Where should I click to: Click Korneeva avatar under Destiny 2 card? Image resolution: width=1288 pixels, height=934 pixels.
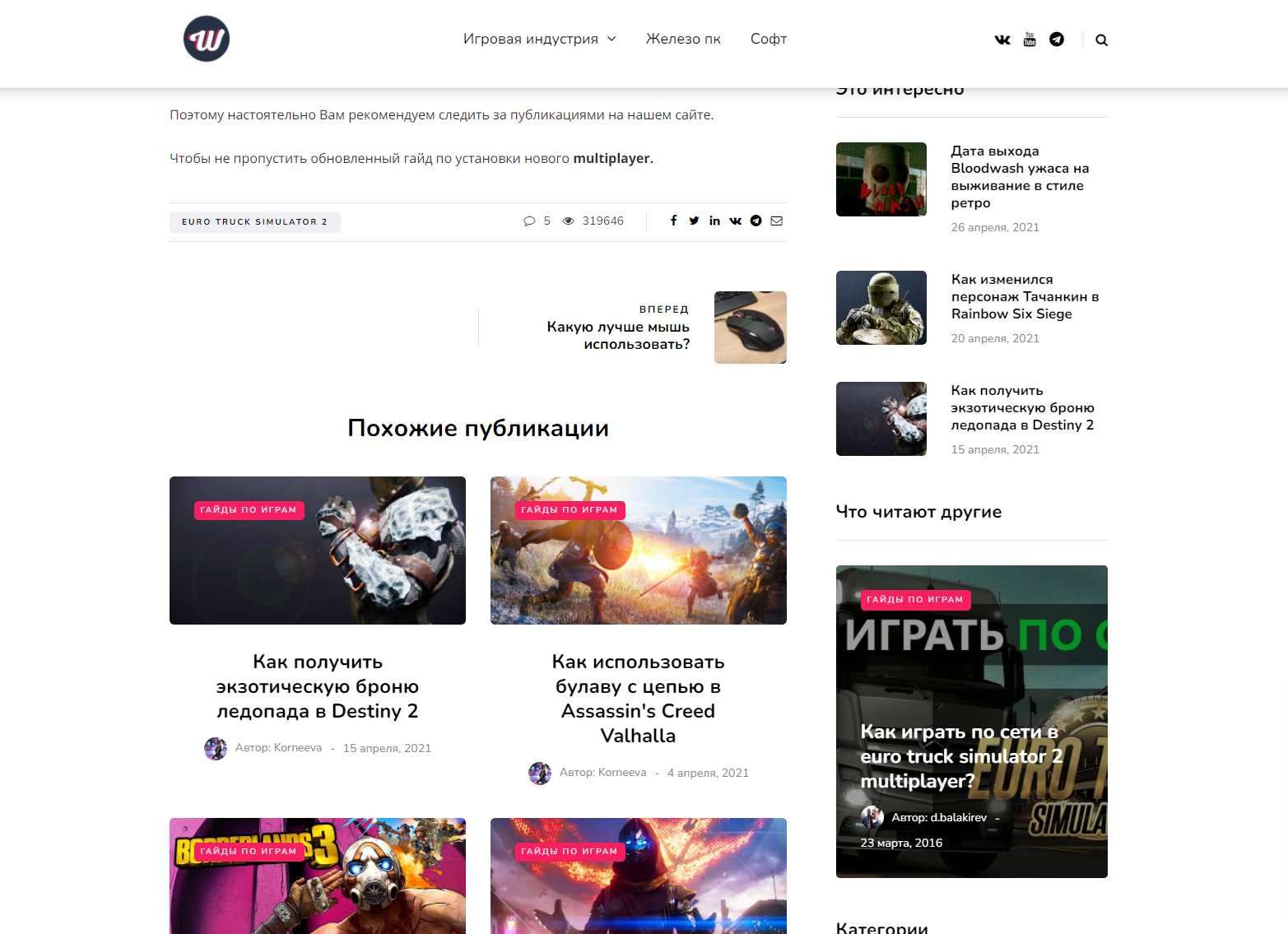pos(216,749)
